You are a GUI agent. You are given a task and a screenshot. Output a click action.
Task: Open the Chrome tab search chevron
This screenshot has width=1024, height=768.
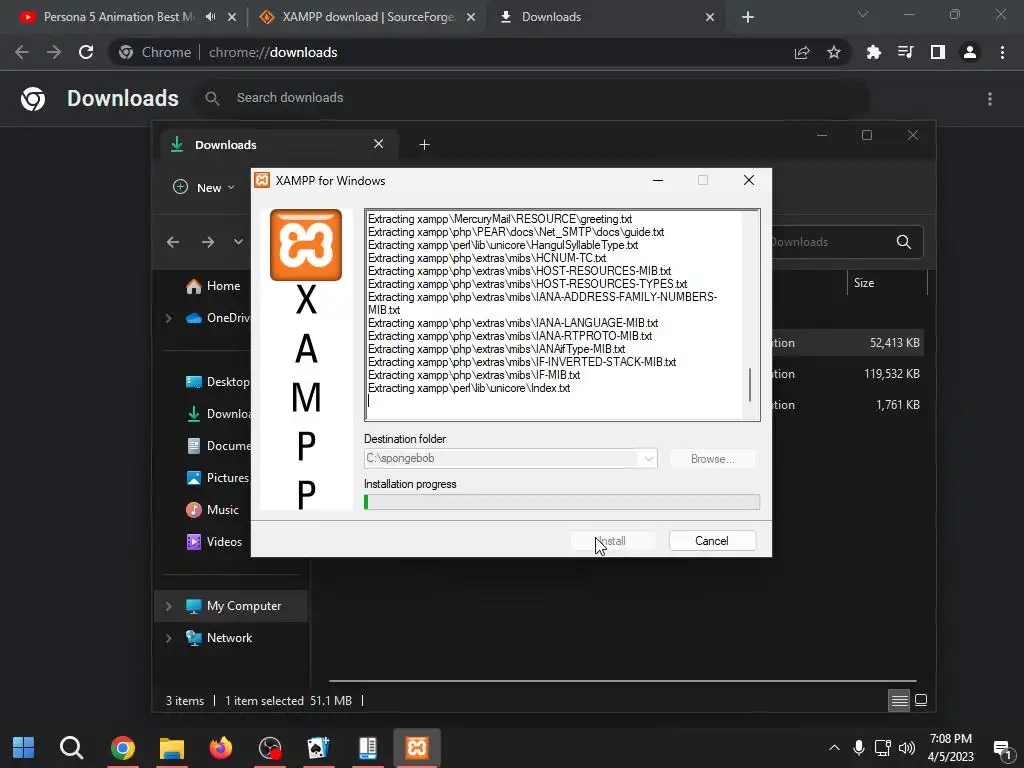[863, 14]
